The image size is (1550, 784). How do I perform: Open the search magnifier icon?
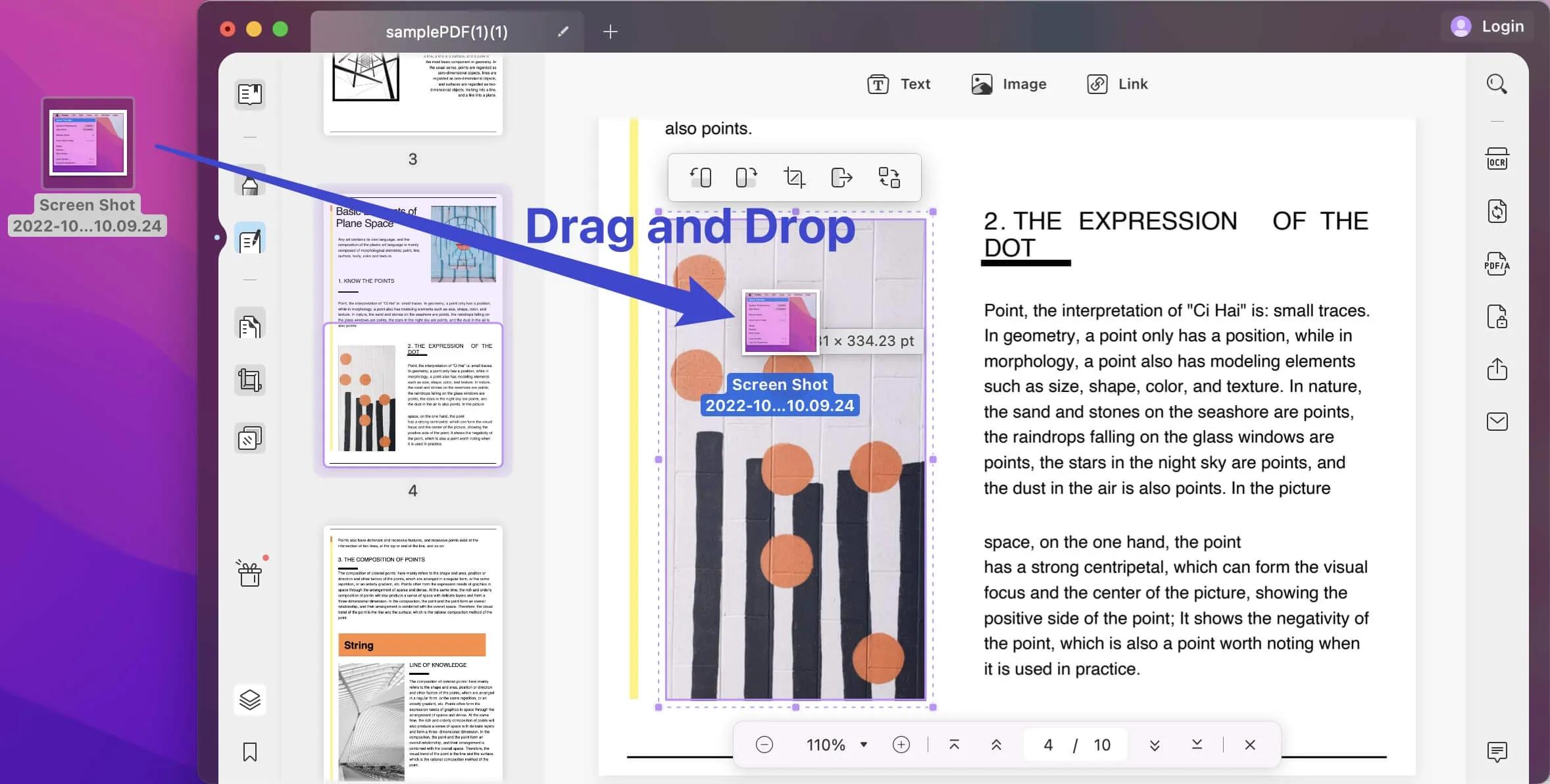pyautogui.click(x=1497, y=84)
